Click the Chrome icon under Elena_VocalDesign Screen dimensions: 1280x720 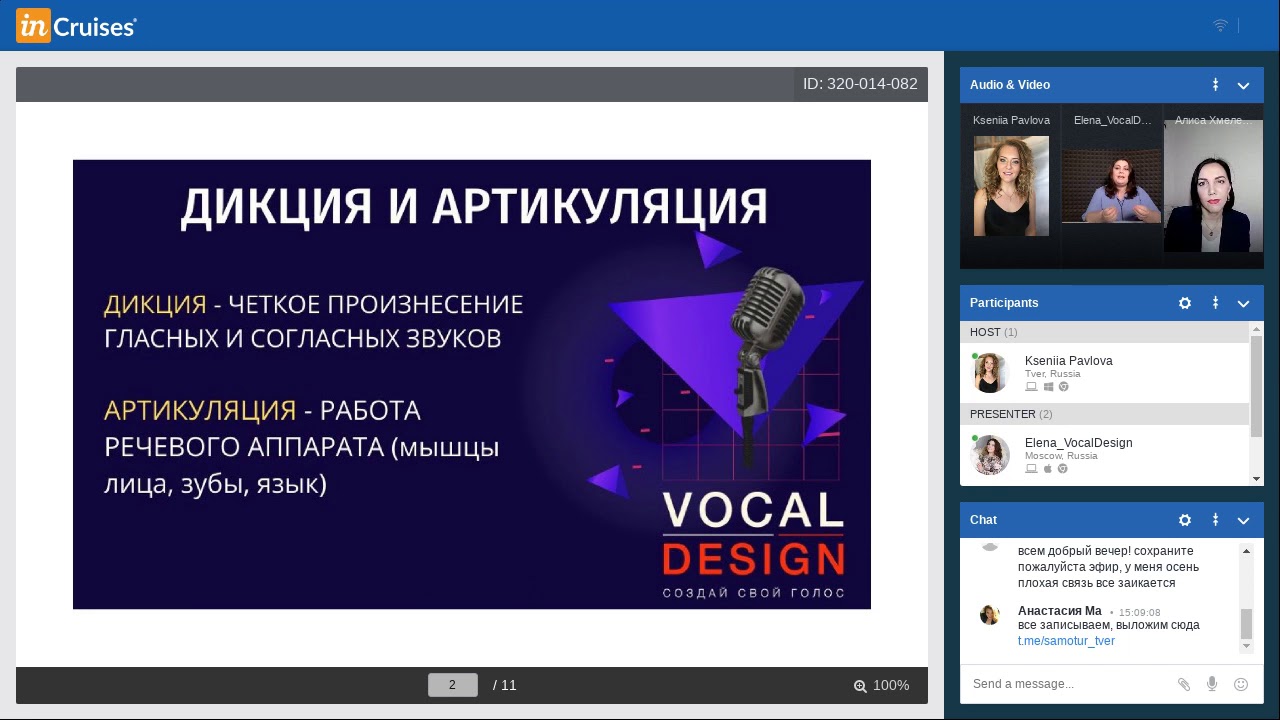(1063, 469)
